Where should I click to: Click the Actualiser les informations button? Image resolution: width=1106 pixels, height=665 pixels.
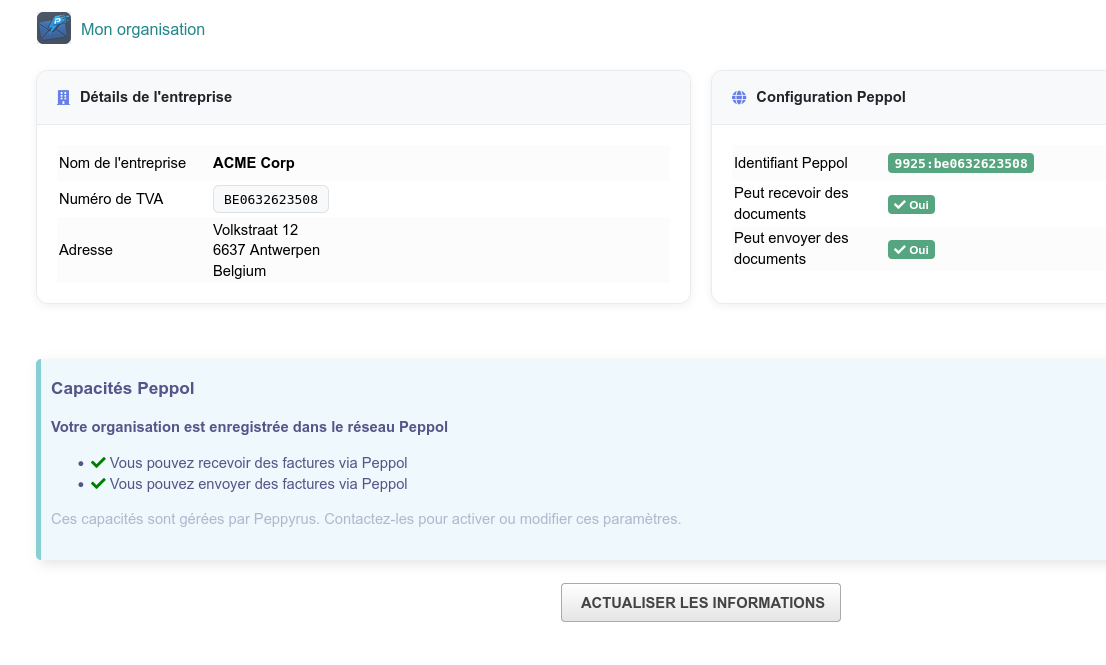point(701,602)
